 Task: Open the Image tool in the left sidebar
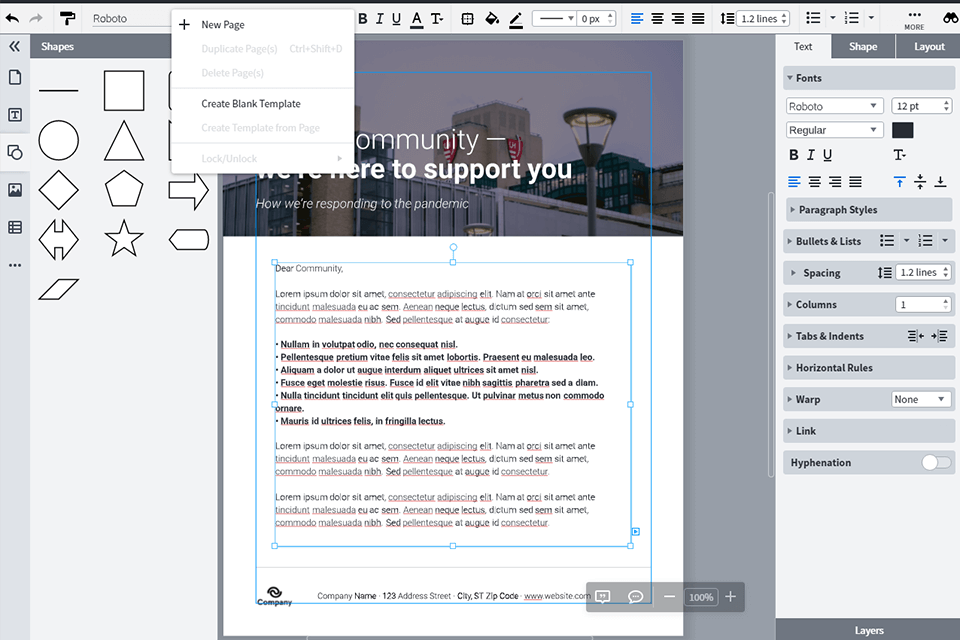(14, 189)
